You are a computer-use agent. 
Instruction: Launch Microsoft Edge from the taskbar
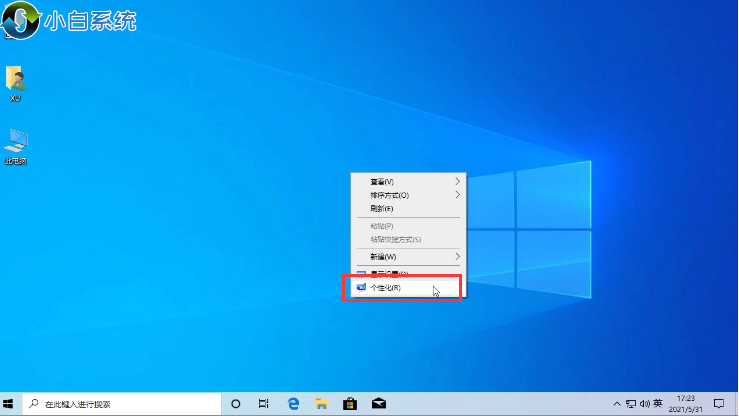tap(294, 404)
